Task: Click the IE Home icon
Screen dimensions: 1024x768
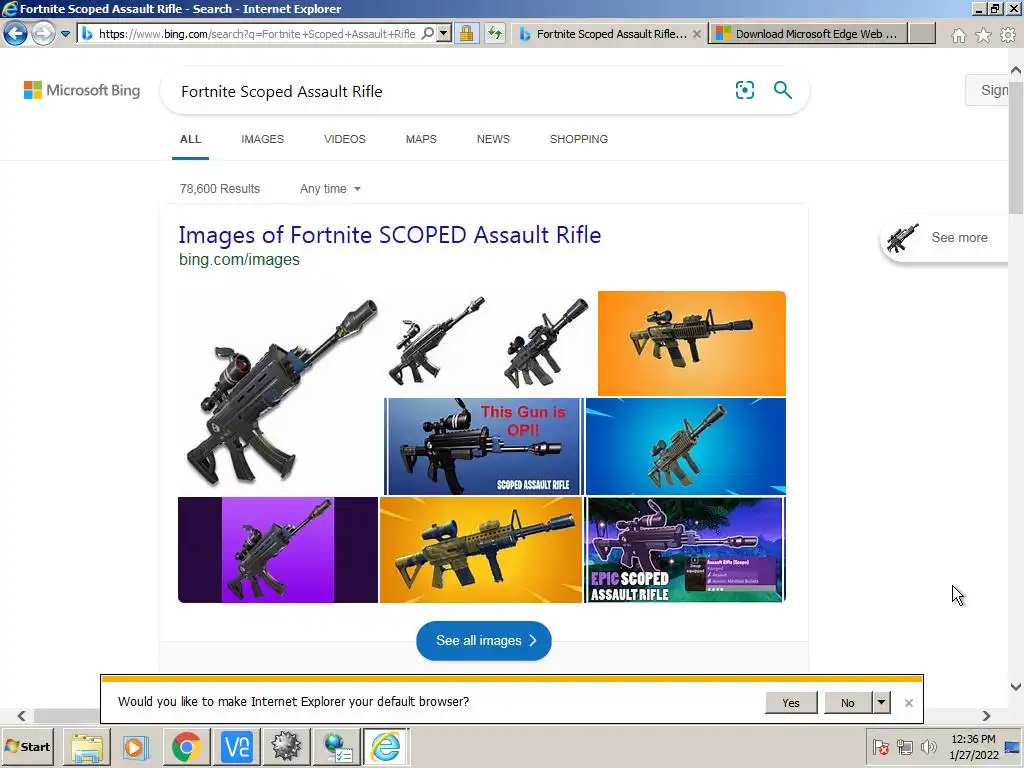Action: click(x=959, y=35)
